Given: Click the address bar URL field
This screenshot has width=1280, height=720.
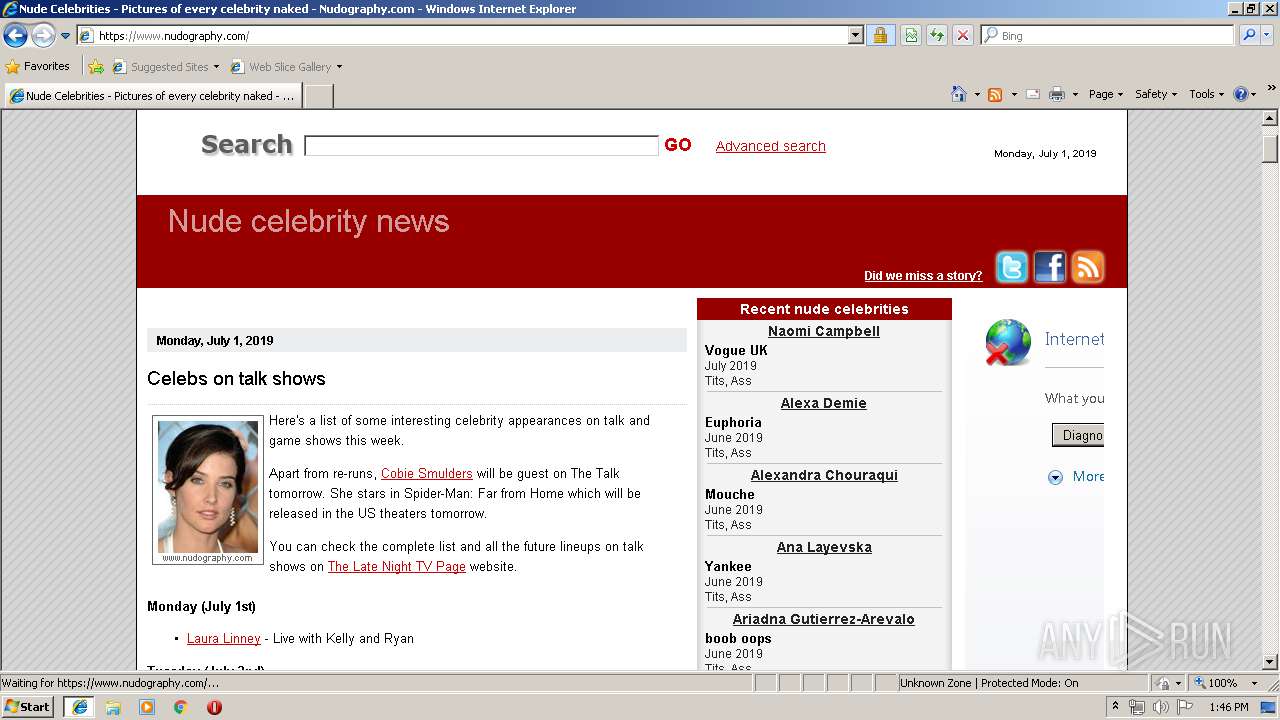Looking at the screenshot, I should (463, 36).
